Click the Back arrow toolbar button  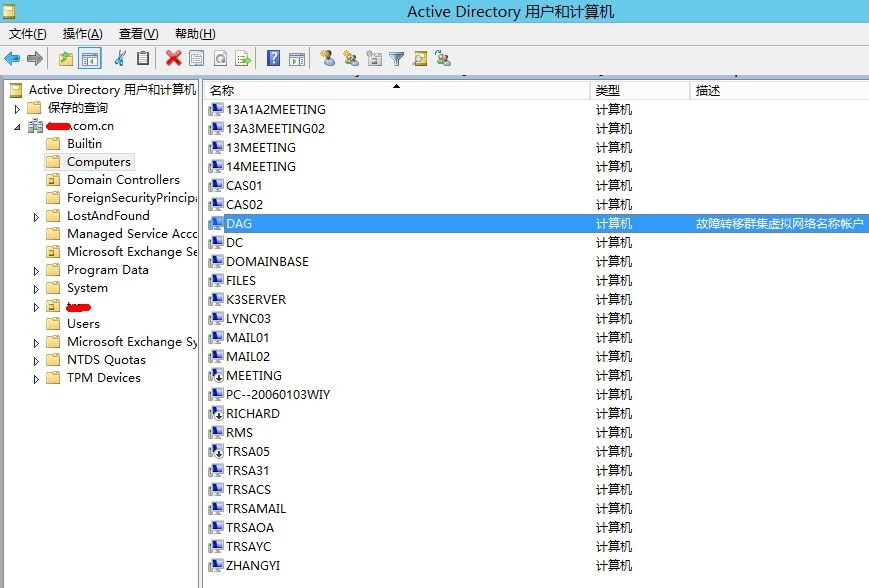[12, 58]
